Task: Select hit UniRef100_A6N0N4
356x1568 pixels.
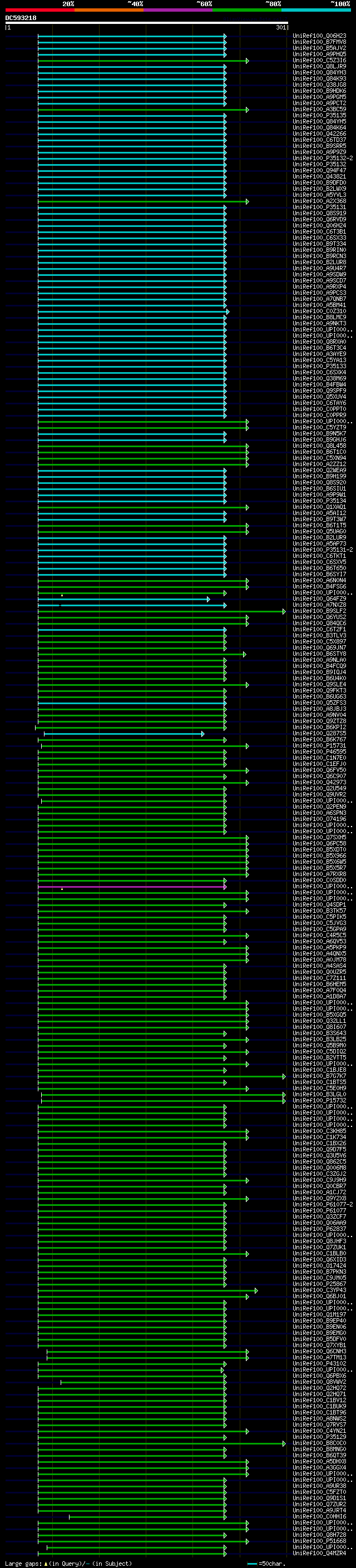Action: pyautogui.click(x=319, y=581)
